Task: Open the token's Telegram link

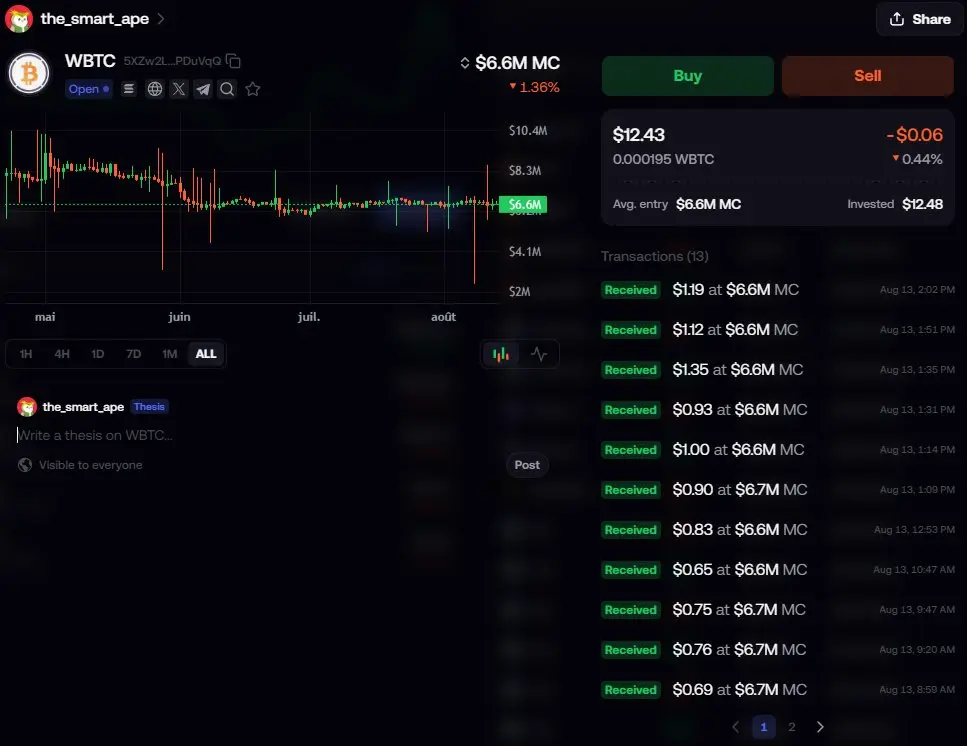Action: [203, 89]
